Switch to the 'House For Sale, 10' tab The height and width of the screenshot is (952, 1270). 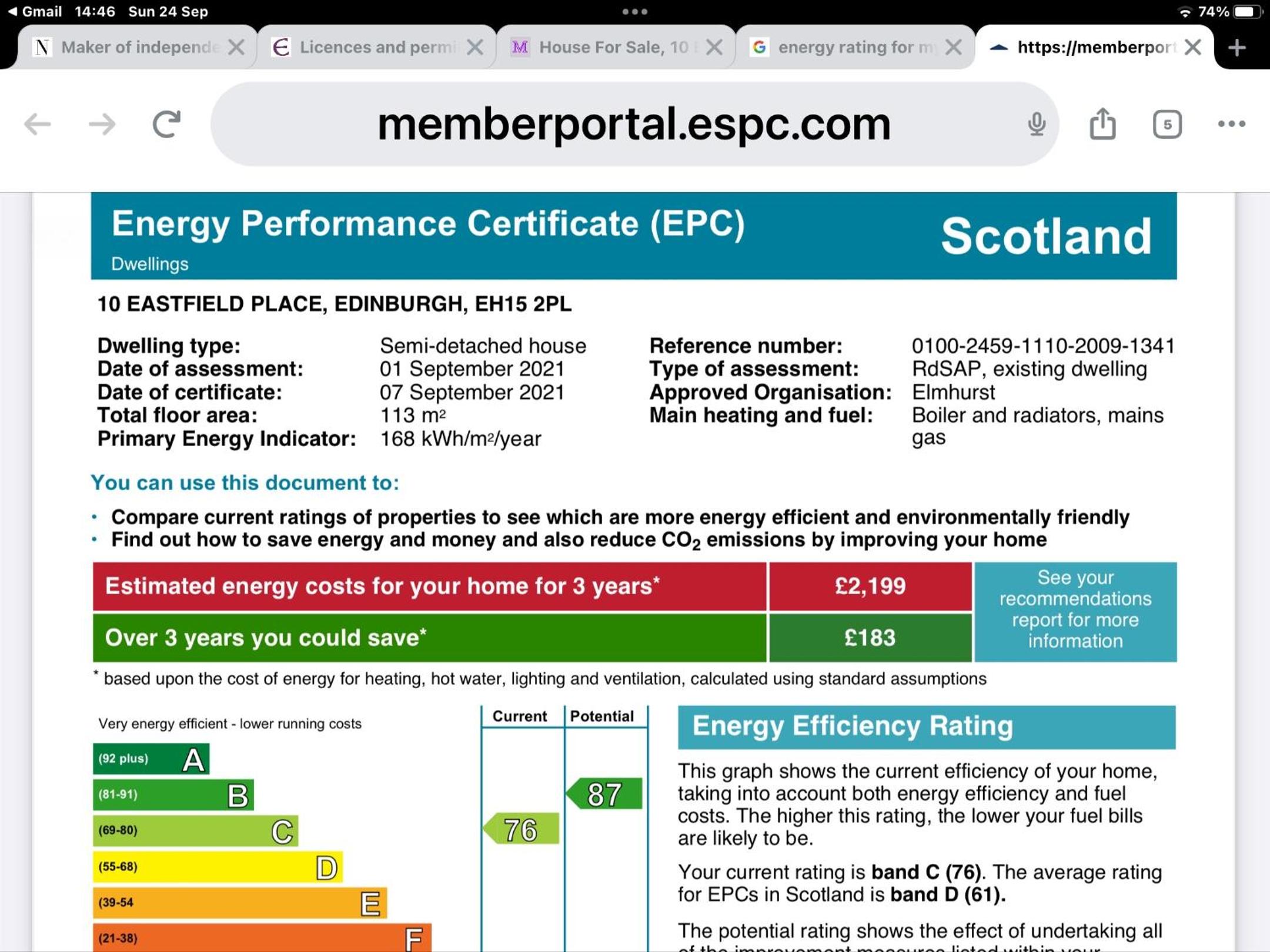coord(606,47)
